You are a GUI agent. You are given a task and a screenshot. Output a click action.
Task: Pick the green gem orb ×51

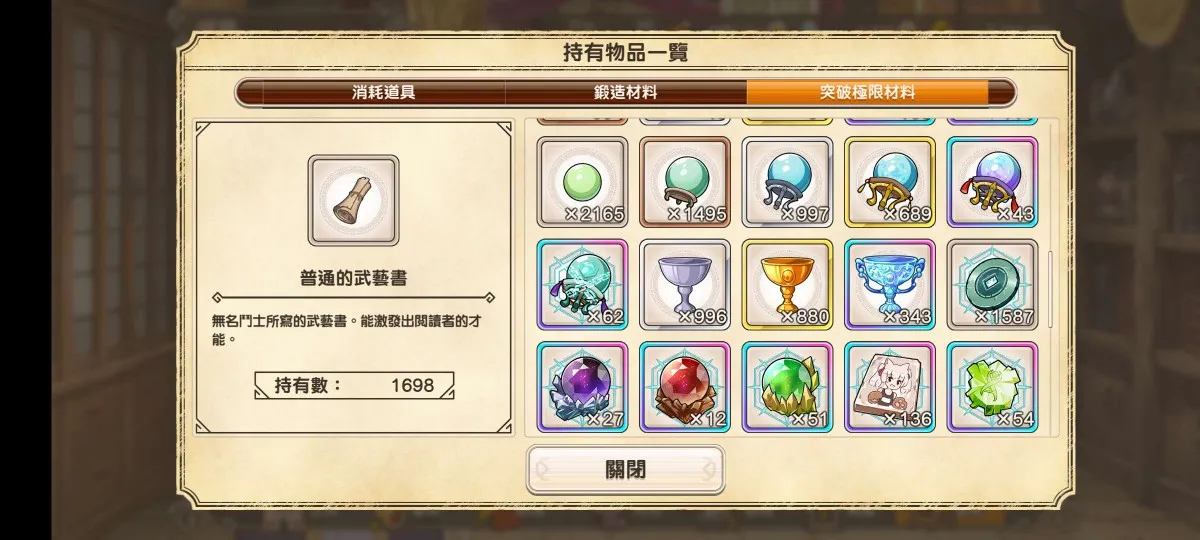[x=787, y=387]
